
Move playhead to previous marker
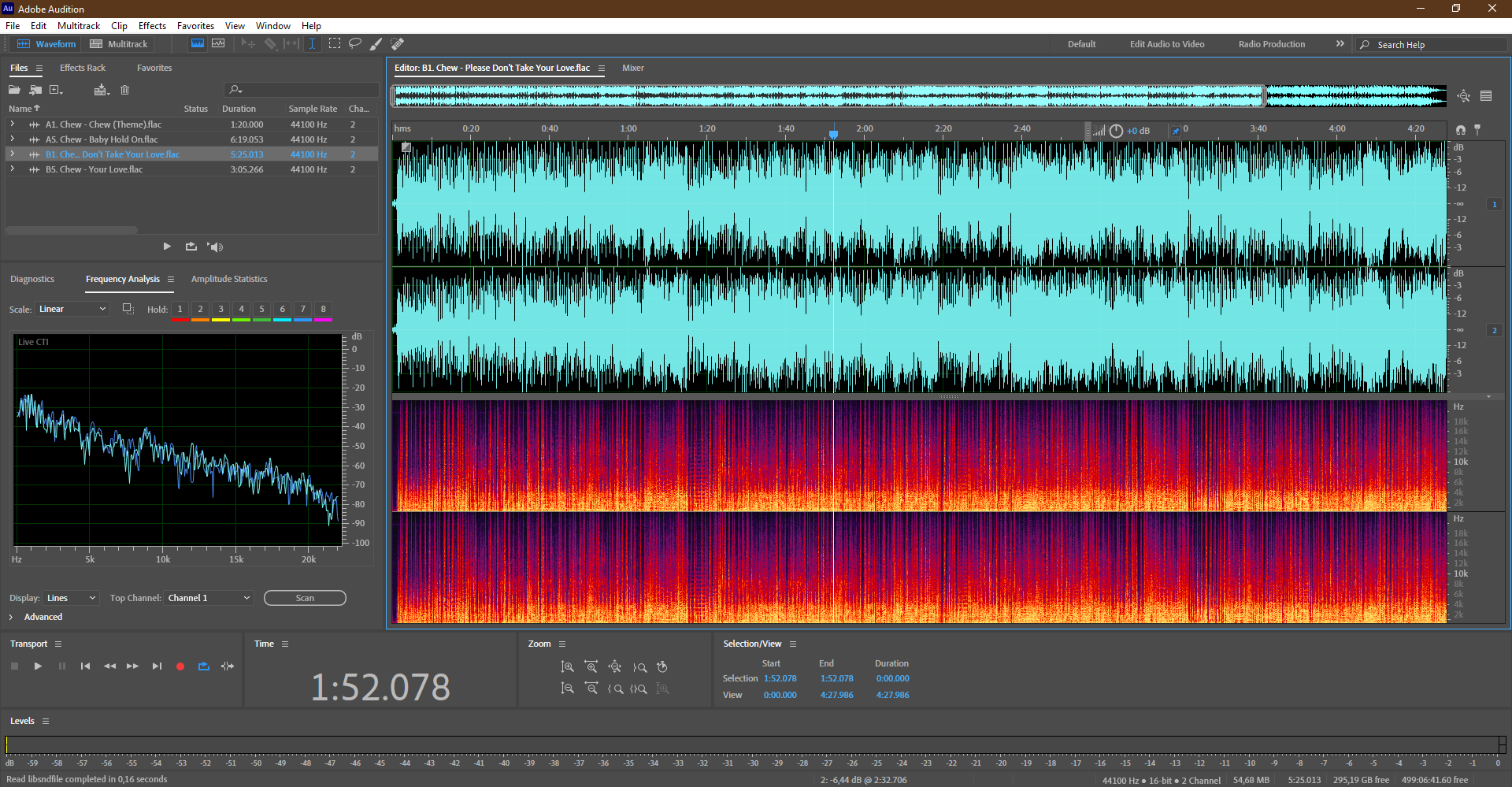[x=85, y=666]
